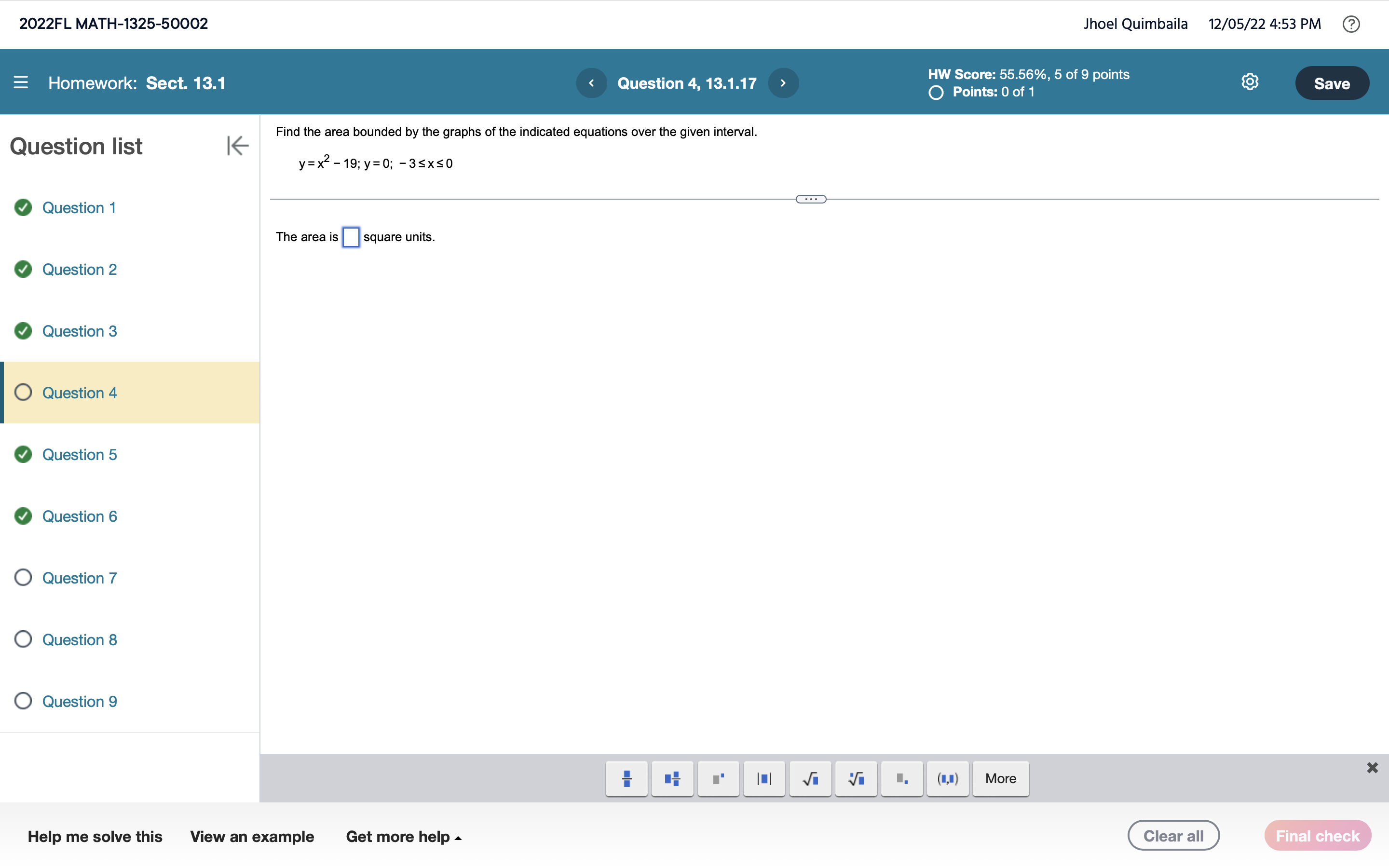Select Question 8 from question list
Image resolution: width=1389 pixels, height=868 pixels.
click(79, 639)
